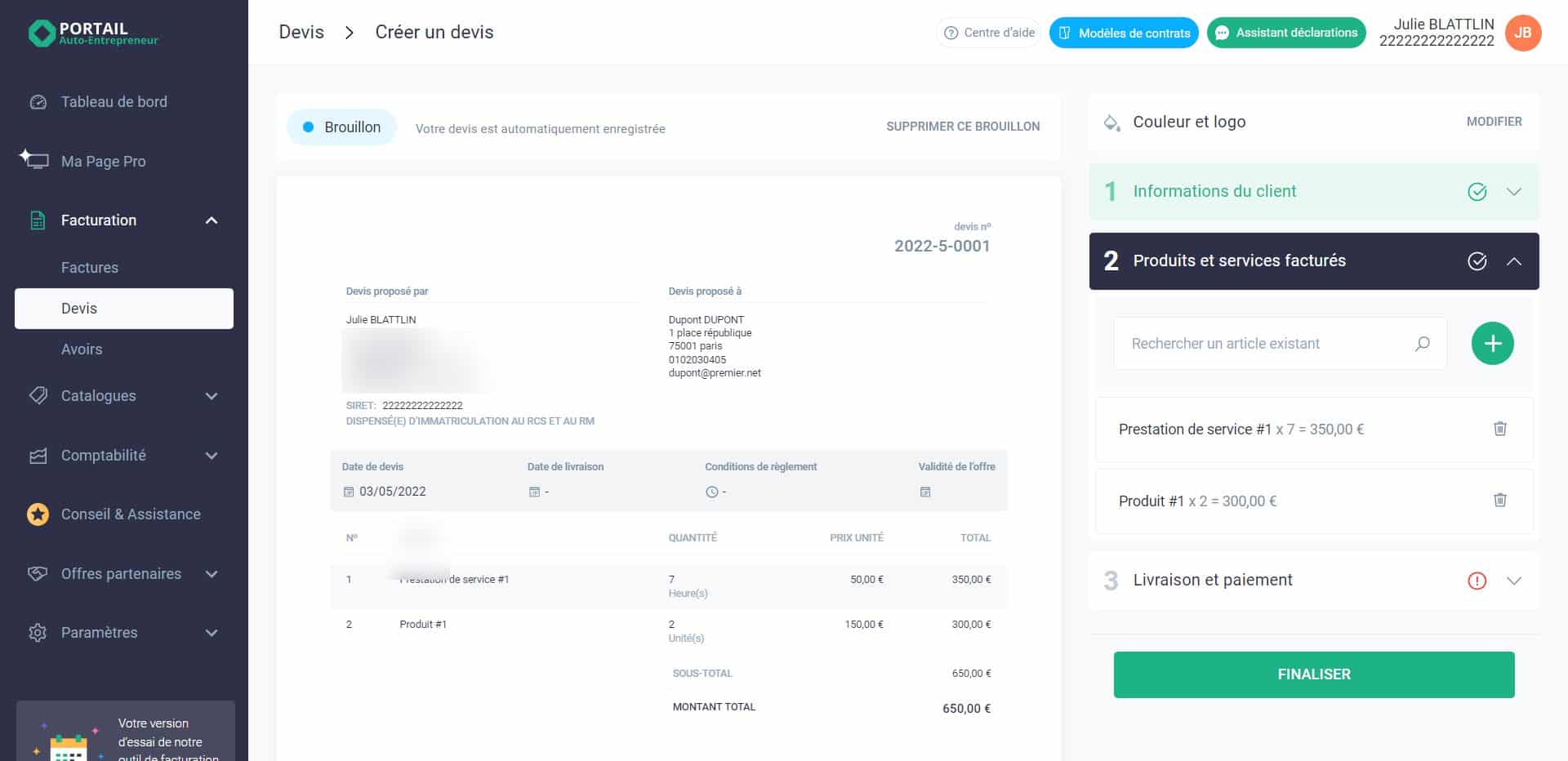This screenshot has height=761, width=1568.
Task: Open the JB user avatar
Action: pos(1522,33)
